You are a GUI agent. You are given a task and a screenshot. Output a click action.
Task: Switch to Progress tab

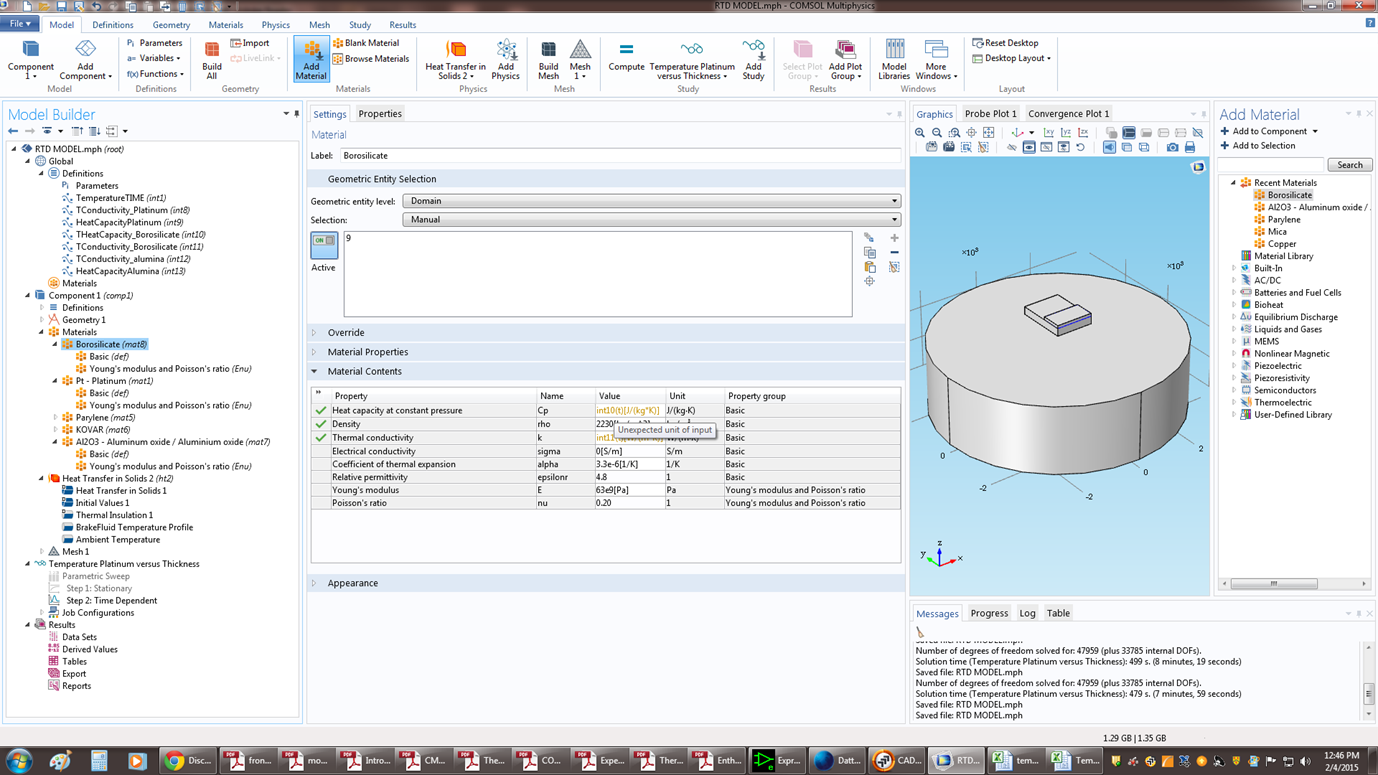pos(989,613)
